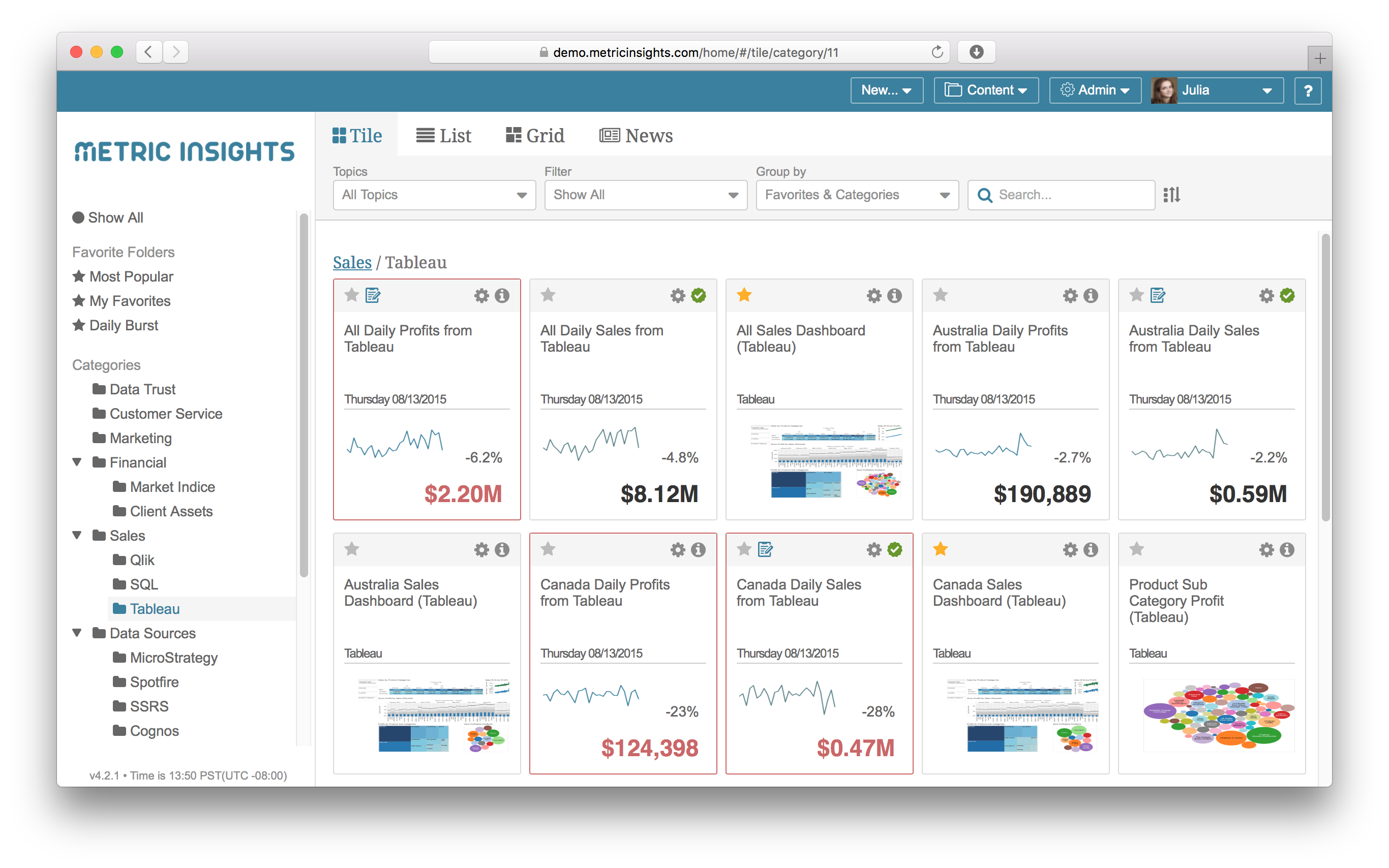Image resolution: width=1389 pixels, height=868 pixels.
Task: Reload the page with the refresh icon
Action: click(937, 52)
